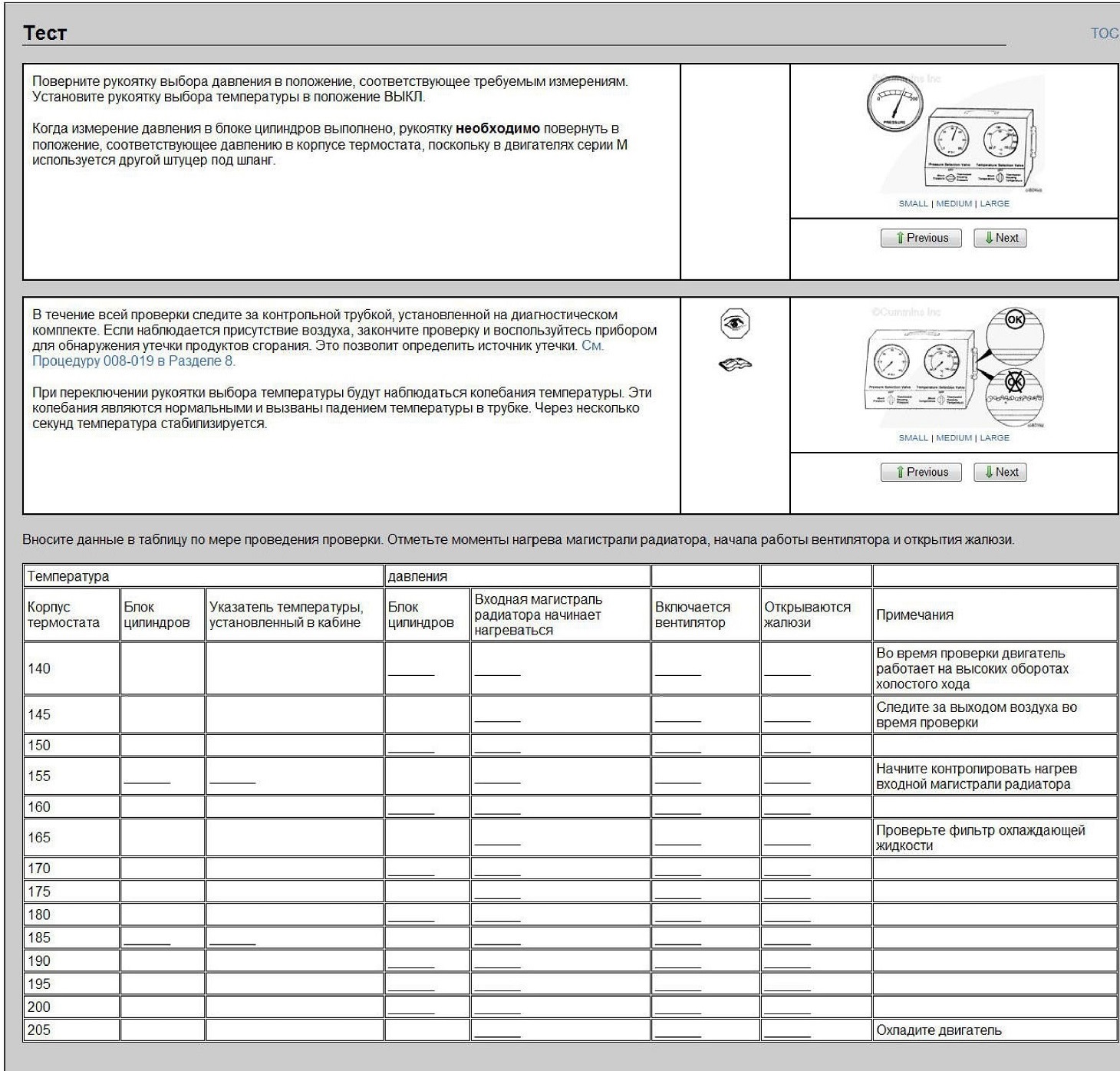Click cab gauge blank in row 185
Screen dimensions: 1120x1071
click(x=232, y=941)
